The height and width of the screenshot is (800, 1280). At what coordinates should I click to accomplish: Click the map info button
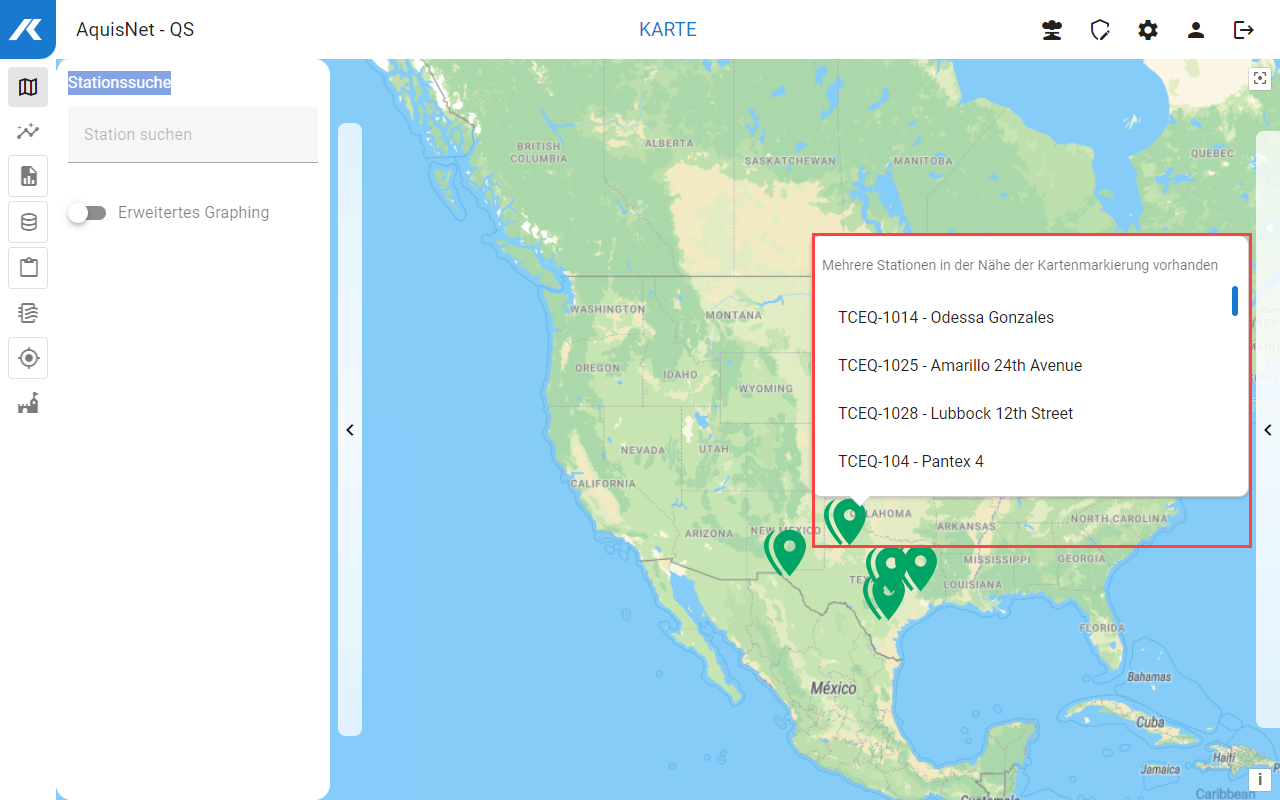click(x=1259, y=779)
